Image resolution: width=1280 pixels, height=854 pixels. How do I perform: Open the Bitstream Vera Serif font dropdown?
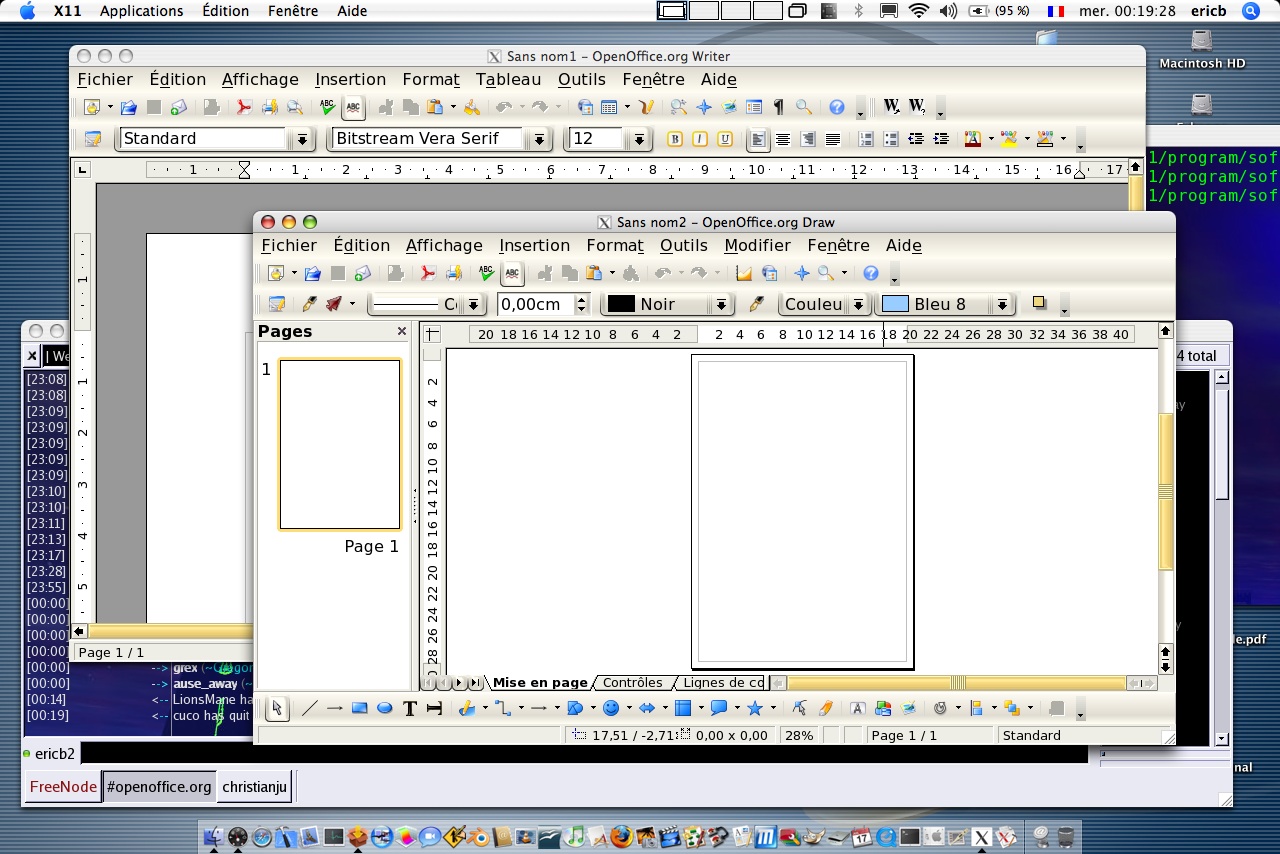click(540, 139)
